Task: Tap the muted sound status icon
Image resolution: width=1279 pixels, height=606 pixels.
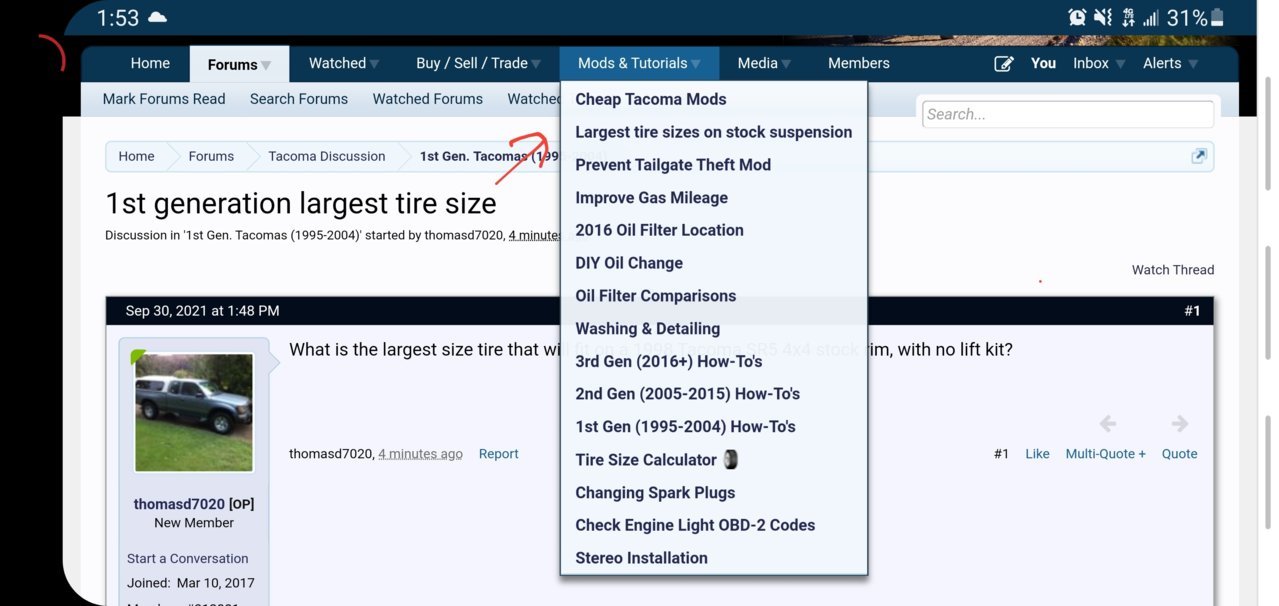Action: (1103, 17)
